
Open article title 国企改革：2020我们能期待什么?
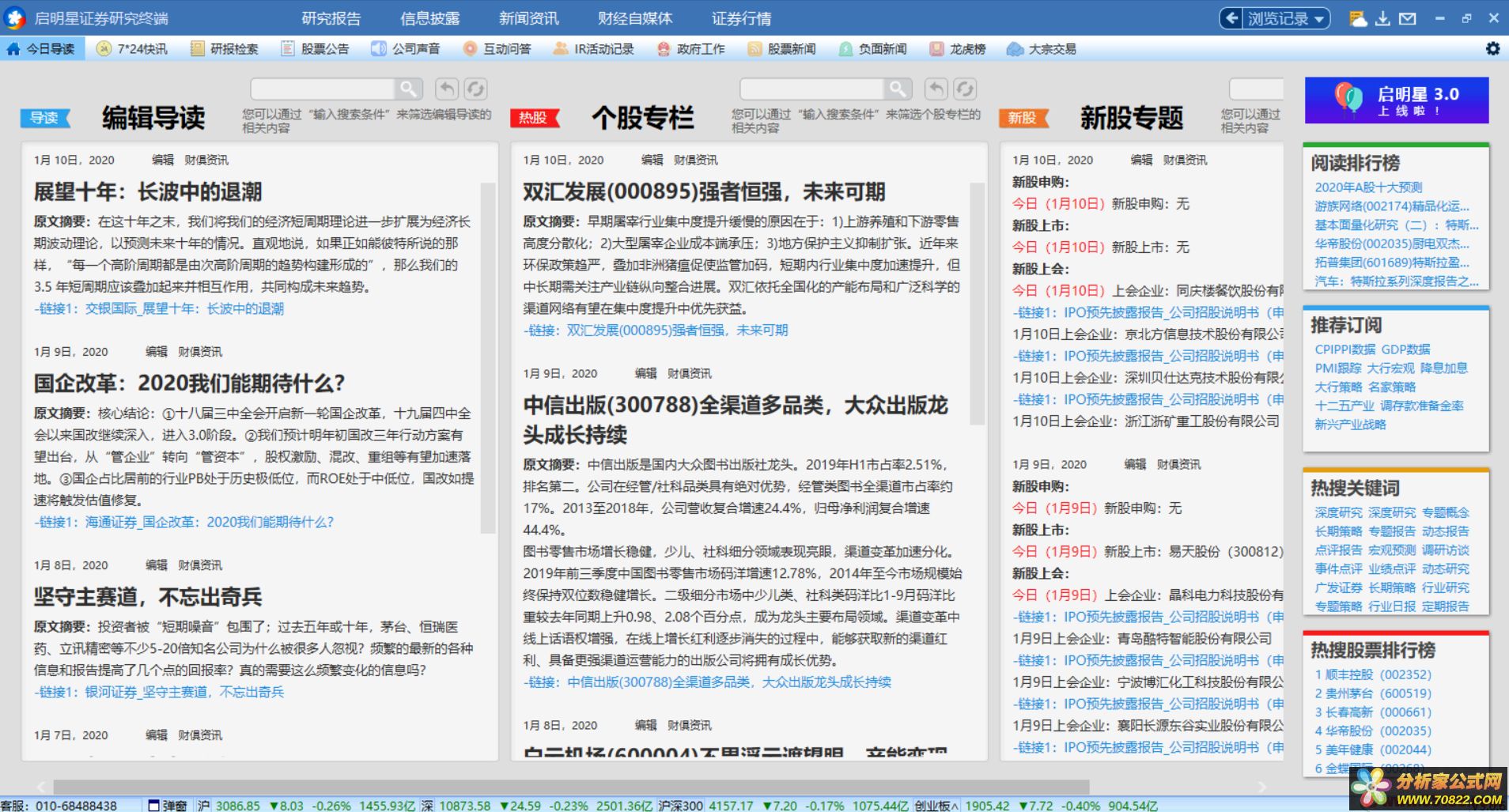(x=189, y=383)
